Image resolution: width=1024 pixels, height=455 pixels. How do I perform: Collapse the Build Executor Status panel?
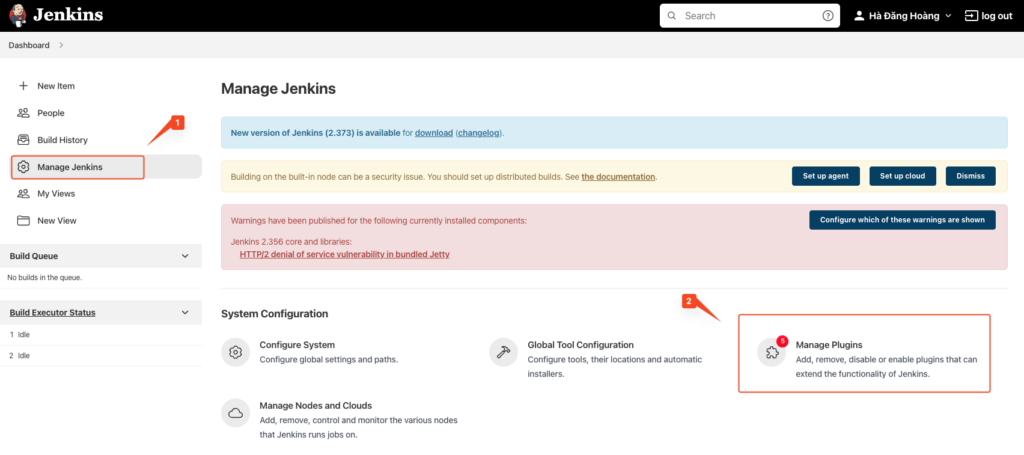click(x=185, y=313)
